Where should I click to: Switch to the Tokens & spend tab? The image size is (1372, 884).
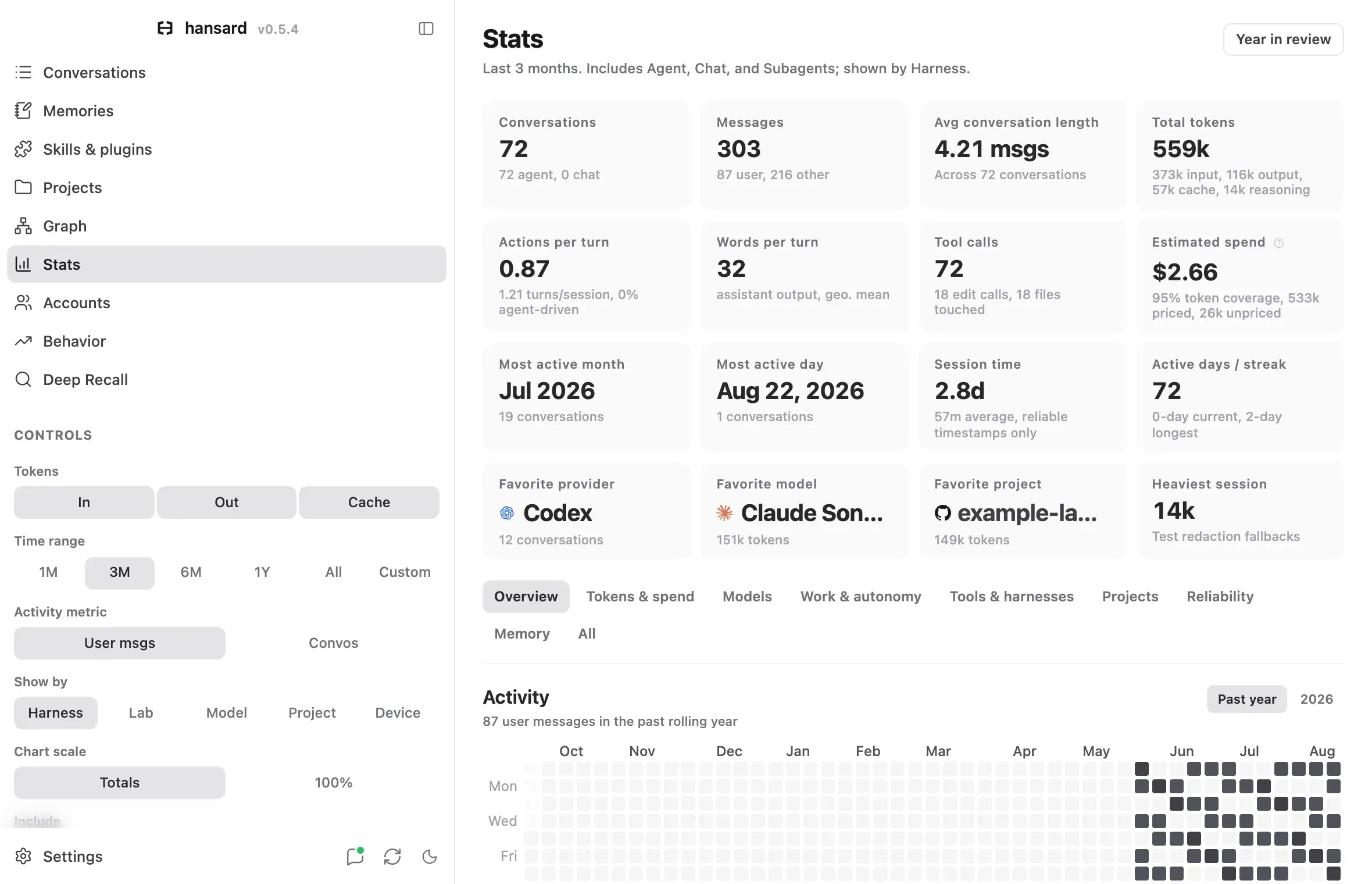tap(640, 596)
